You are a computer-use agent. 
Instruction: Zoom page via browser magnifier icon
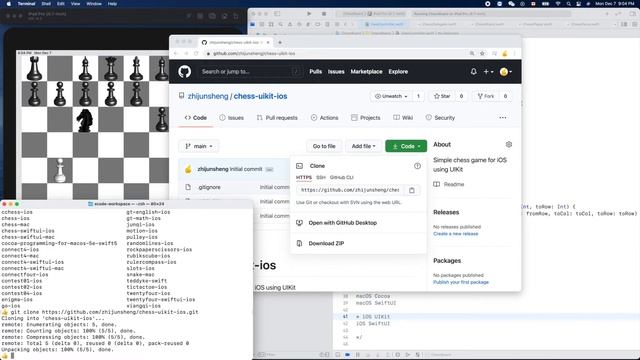point(472,53)
